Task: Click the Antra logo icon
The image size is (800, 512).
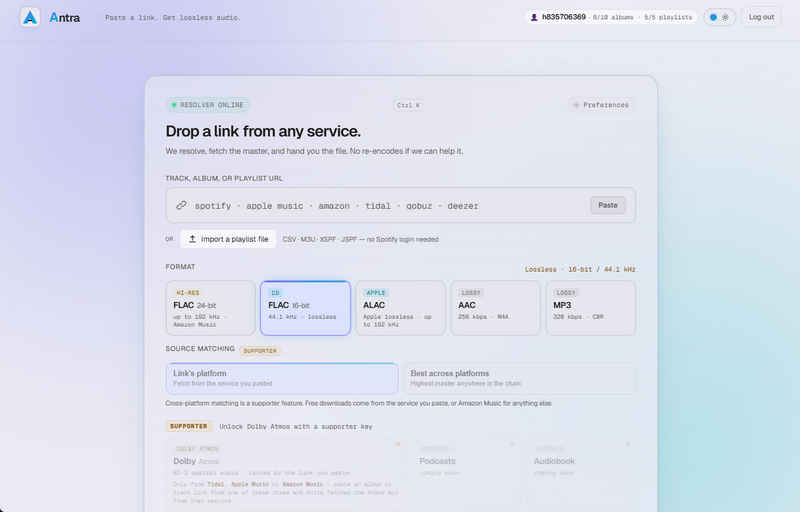Action: (x=30, y=17)
